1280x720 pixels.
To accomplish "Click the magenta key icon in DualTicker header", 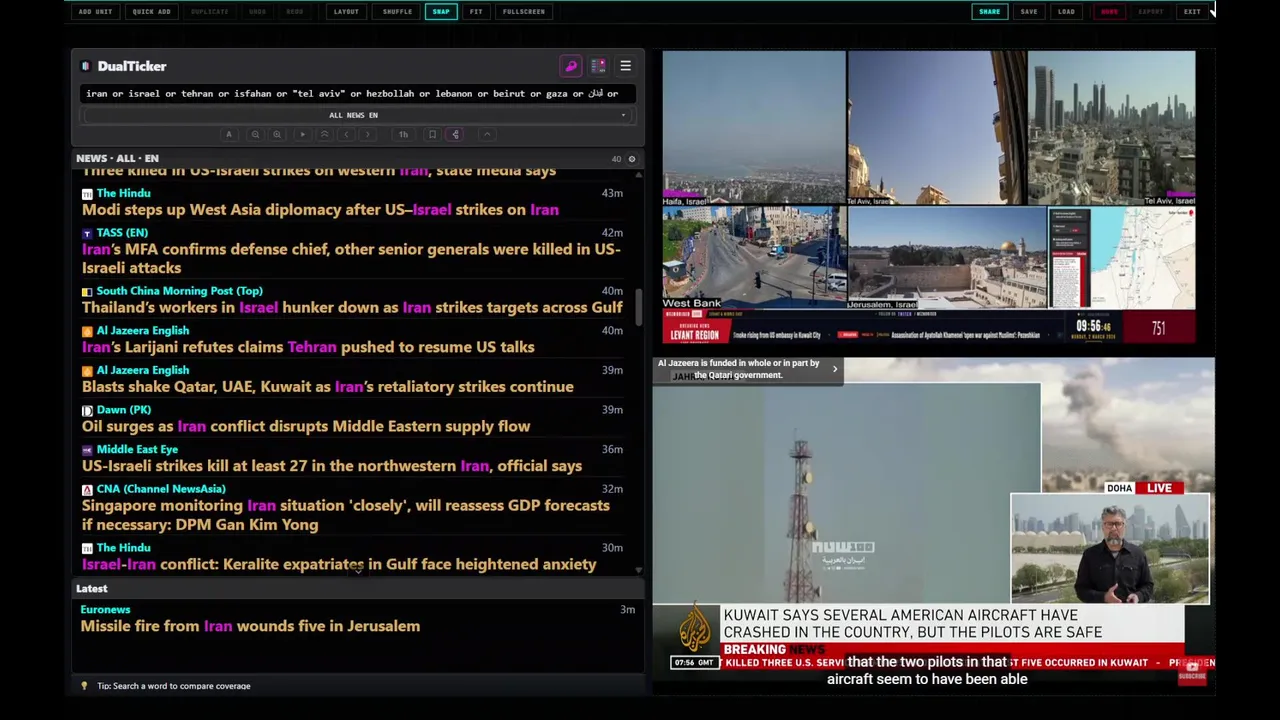I will 571,66.
